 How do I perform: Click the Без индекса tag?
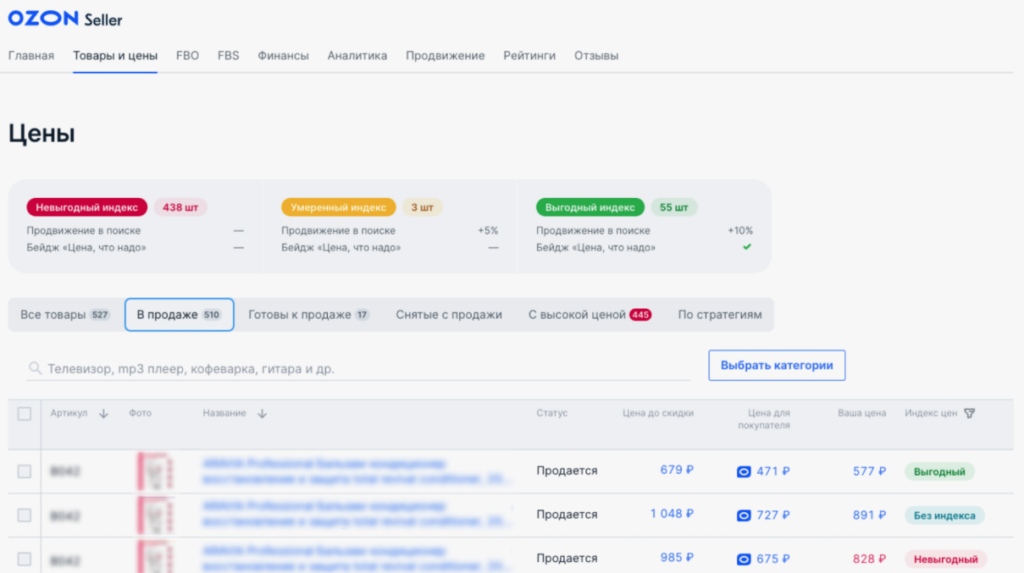pos(944,515)
